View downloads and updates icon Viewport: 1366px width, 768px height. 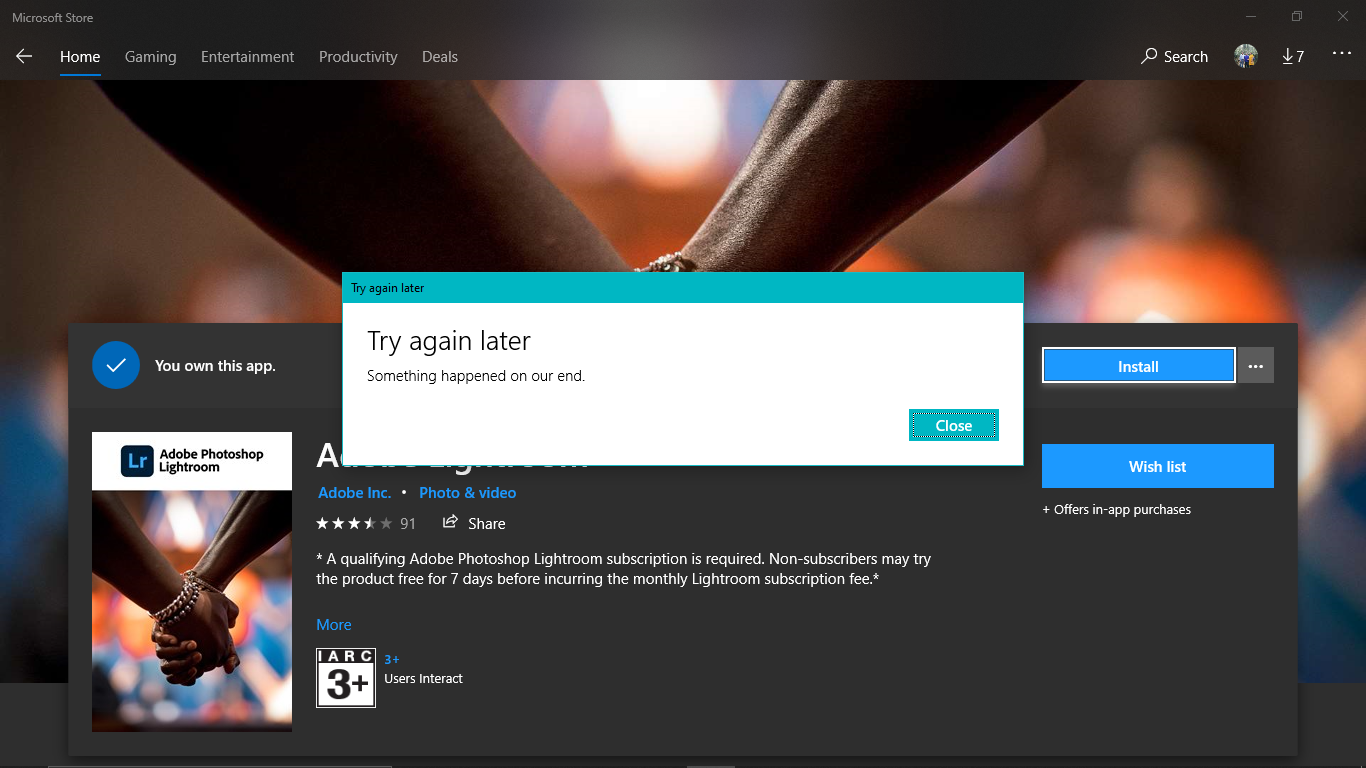(x=1293, y=57)
